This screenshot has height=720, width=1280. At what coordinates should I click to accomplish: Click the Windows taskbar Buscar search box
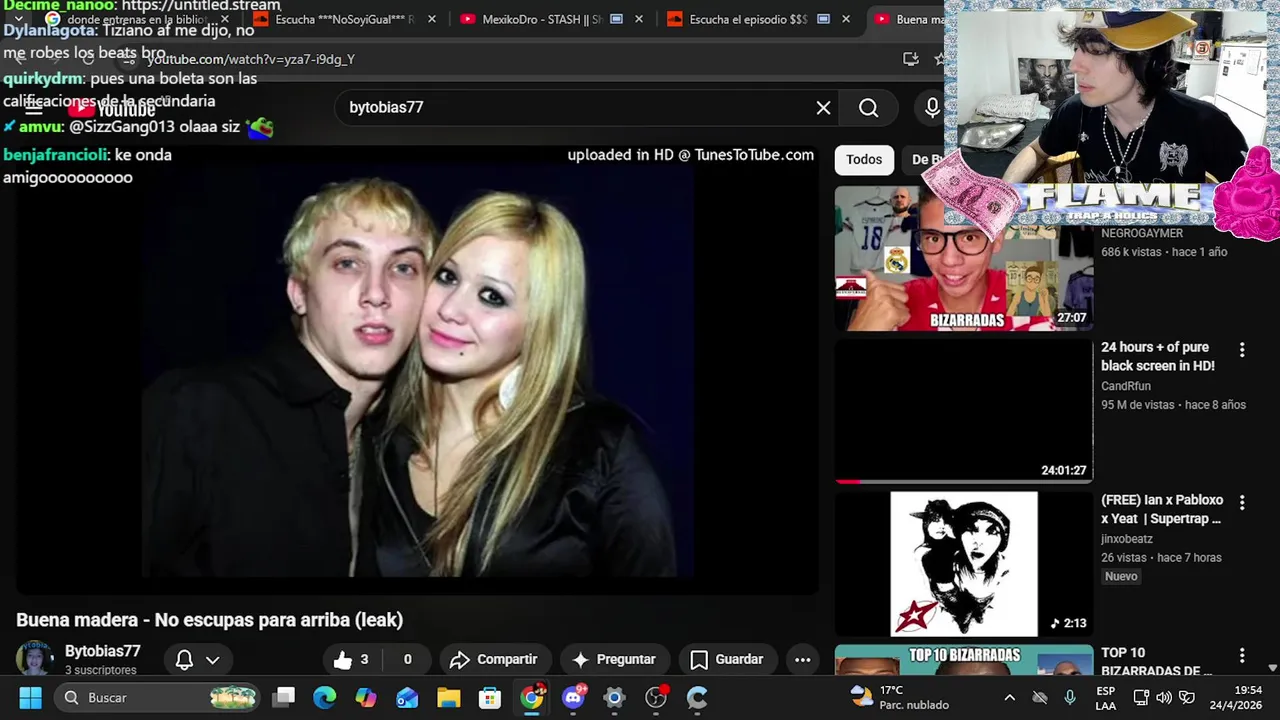coord(158,697)
